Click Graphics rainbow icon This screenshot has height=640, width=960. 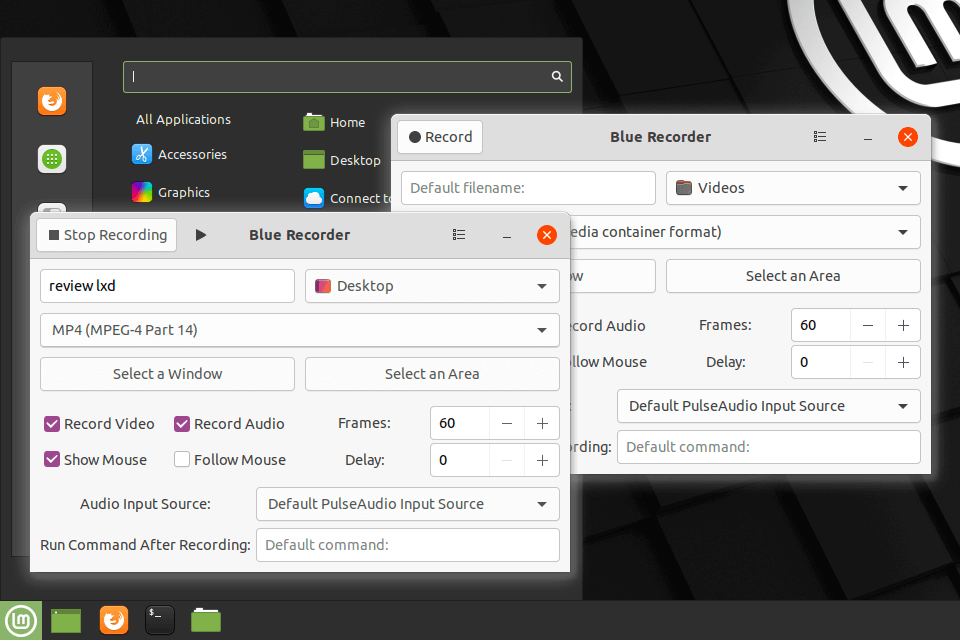point(142,192)
